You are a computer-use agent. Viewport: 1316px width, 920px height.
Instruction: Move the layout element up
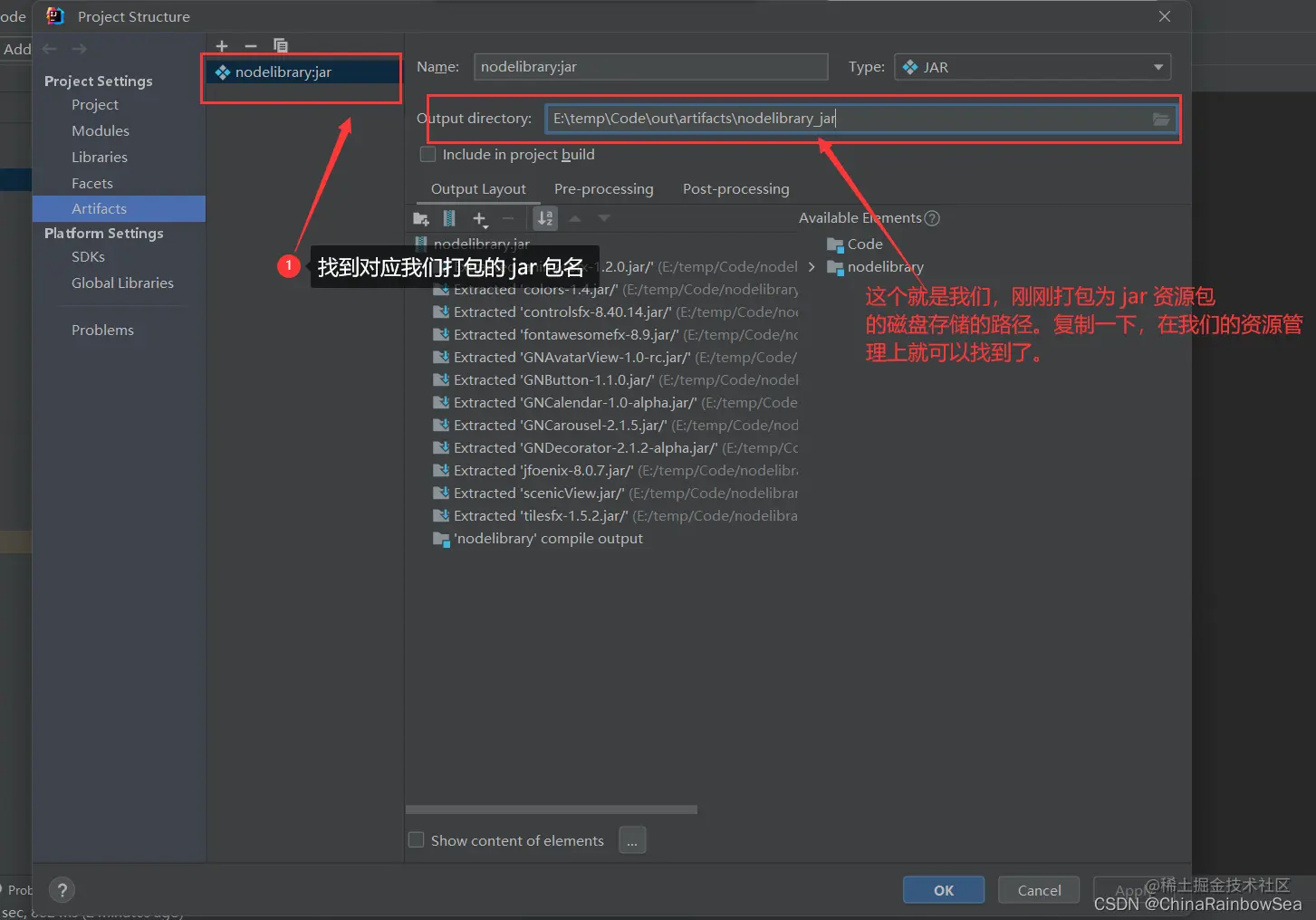pyautogui.click(x=575, y=218)
